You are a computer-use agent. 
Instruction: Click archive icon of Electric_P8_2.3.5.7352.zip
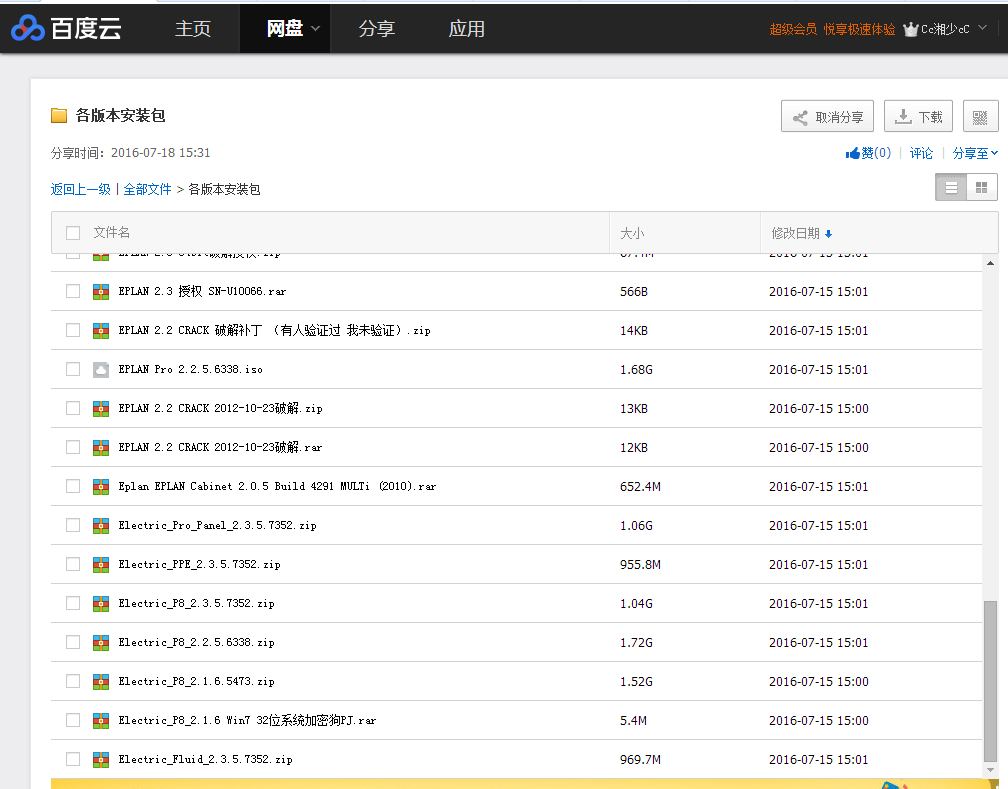point(101,603)
